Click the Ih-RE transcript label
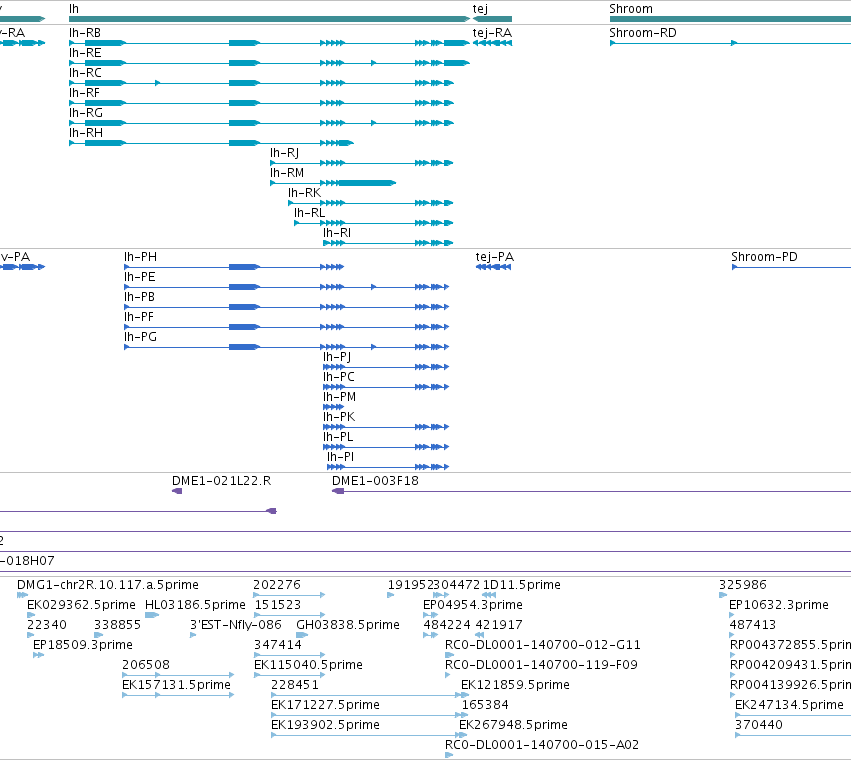851x760 pixels. point(85,53)
